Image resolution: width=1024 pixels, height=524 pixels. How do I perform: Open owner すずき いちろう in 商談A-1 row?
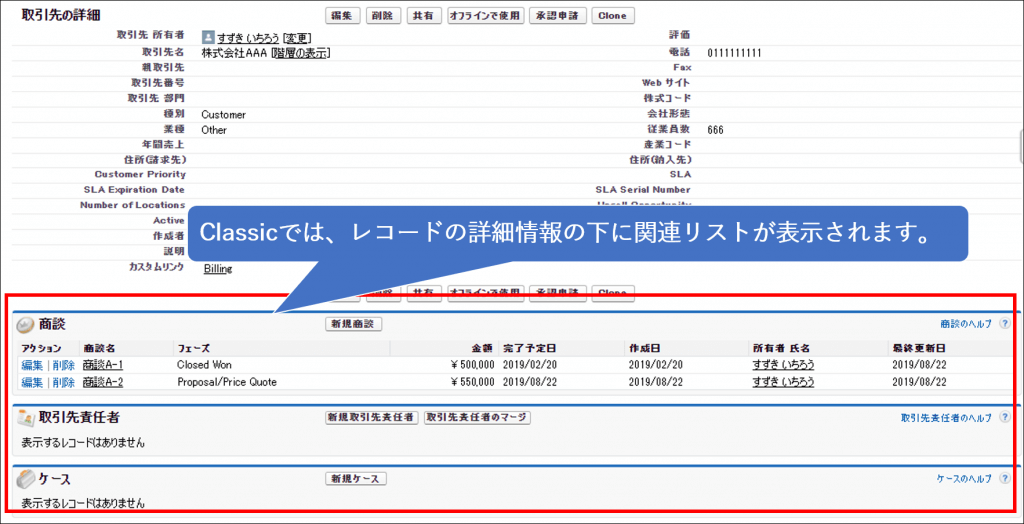coord(783,365)
